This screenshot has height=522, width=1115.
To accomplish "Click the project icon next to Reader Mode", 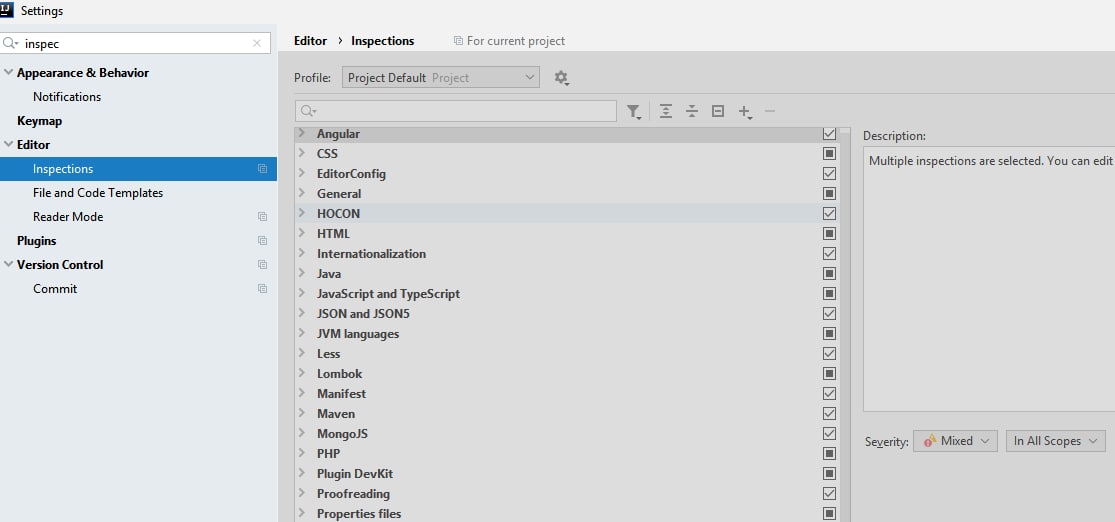I will [x=262, y=217].
